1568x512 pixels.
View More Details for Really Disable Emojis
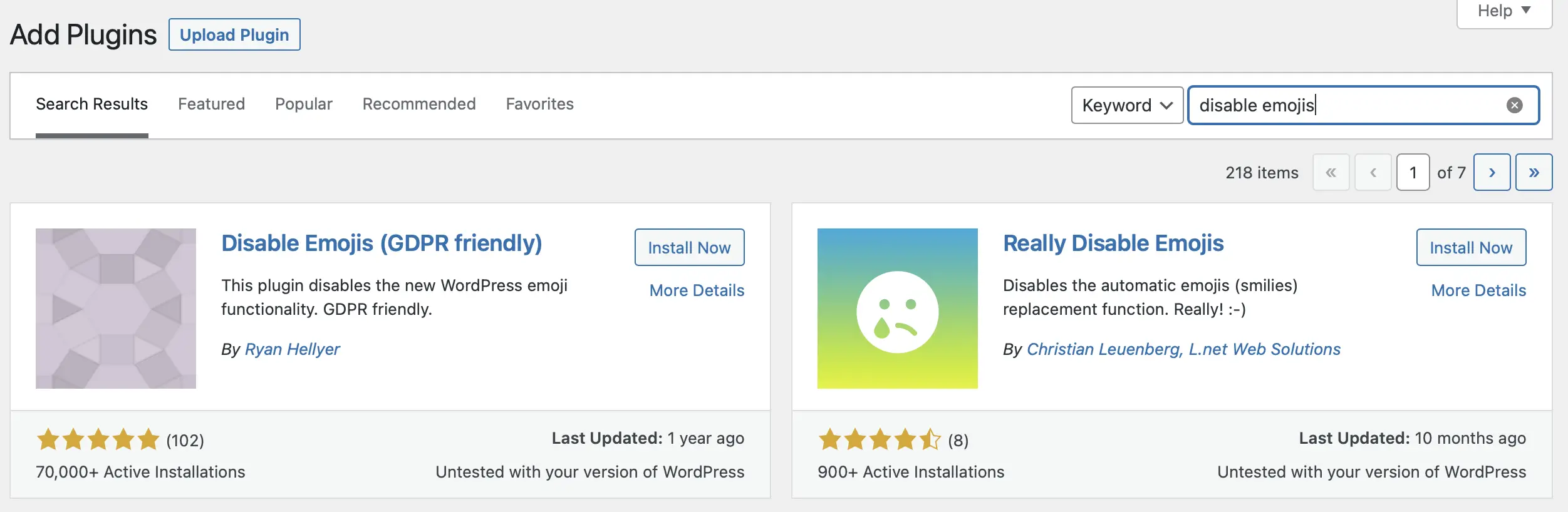pos(1478,290)
